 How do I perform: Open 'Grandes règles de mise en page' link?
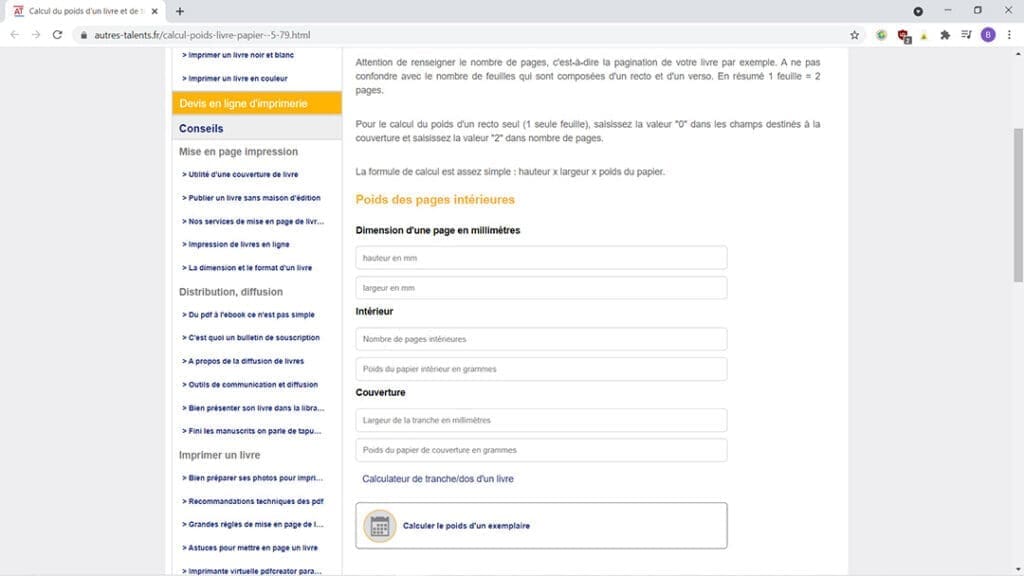coord(252,524)
